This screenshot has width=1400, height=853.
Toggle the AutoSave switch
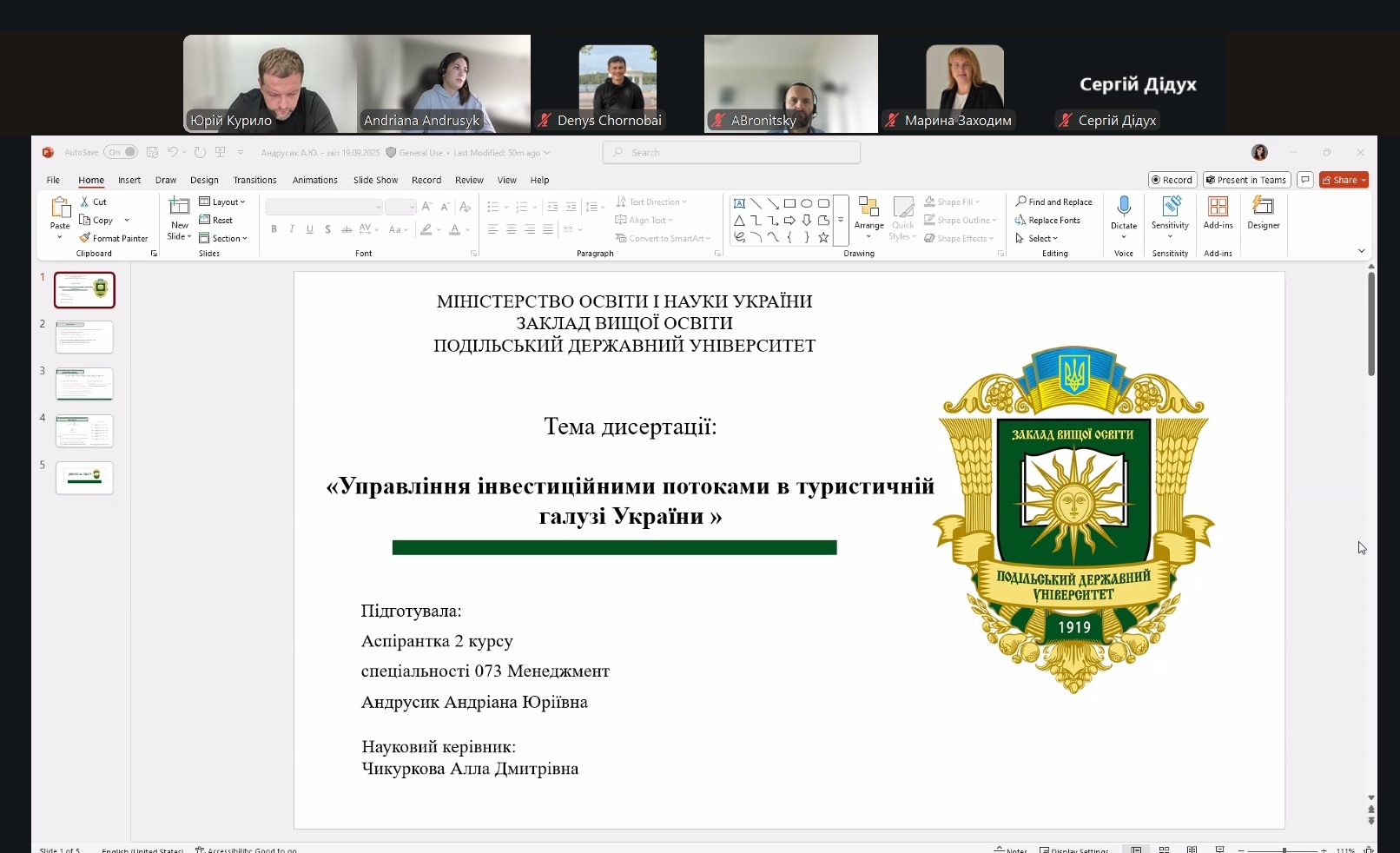click(121, 152)
